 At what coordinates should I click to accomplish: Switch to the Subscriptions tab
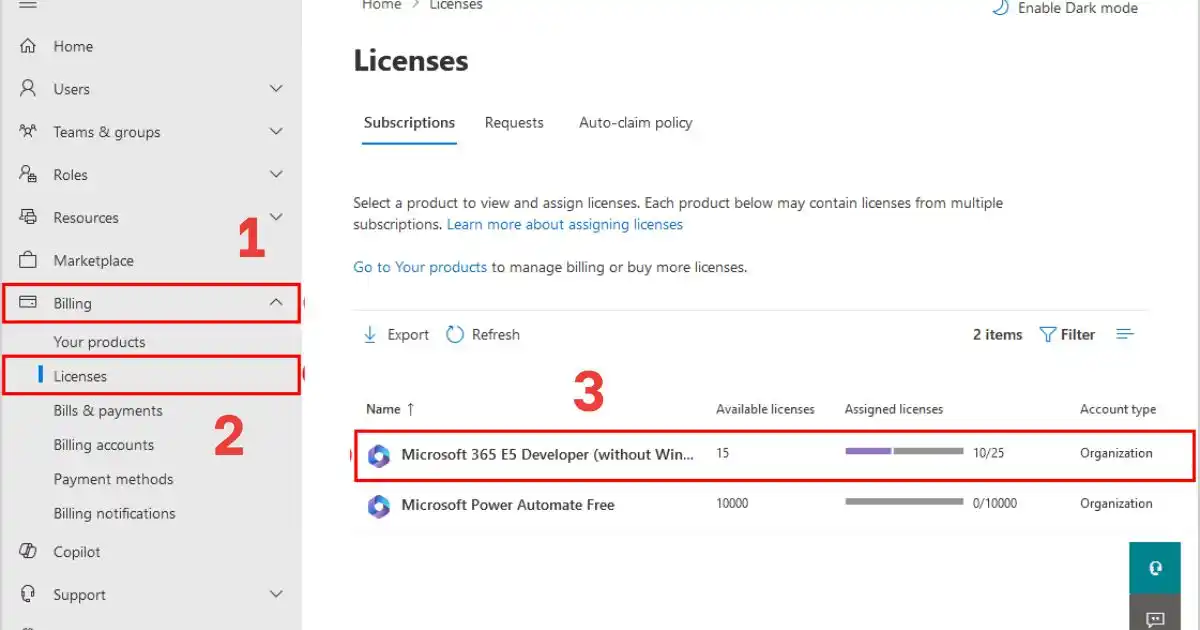click(x=409, y=123)
